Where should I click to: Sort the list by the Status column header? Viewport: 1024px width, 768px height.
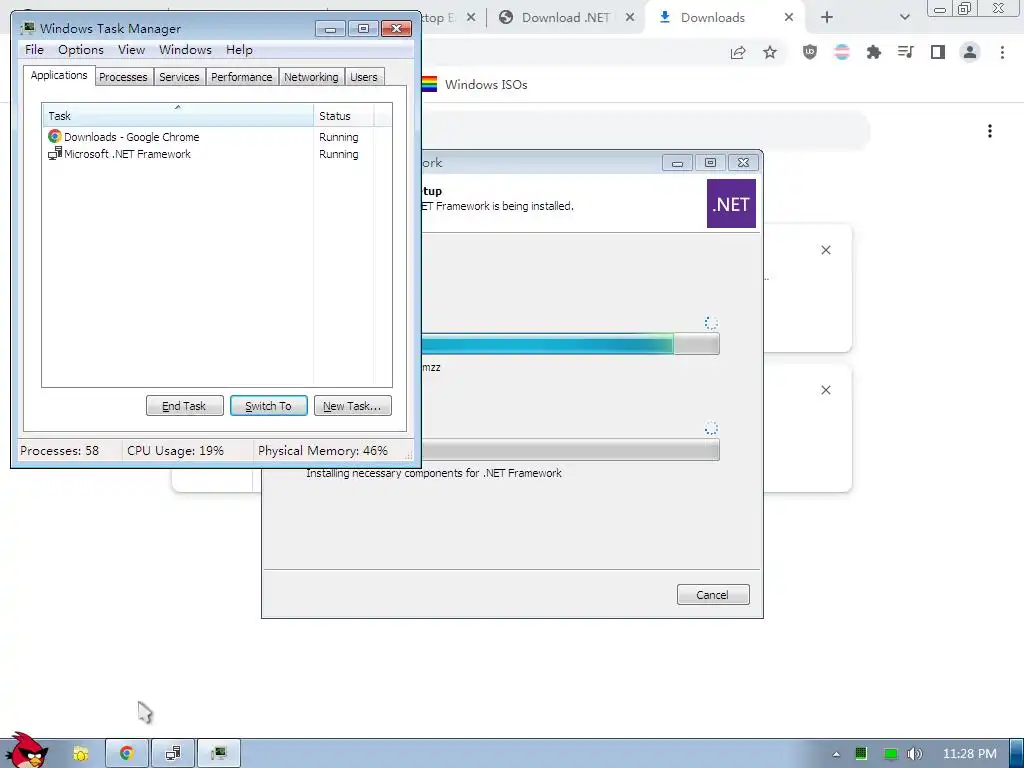(344, 116)
